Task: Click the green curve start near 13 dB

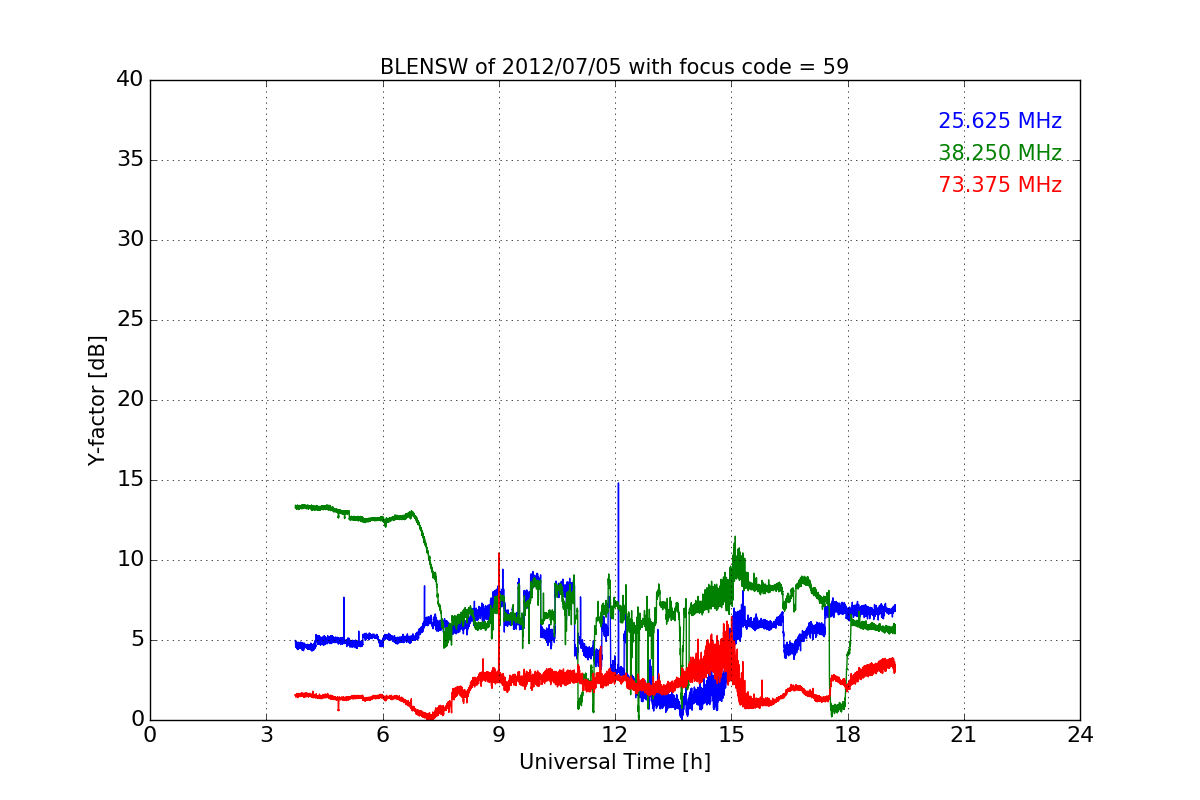Action: click(297, 507)
